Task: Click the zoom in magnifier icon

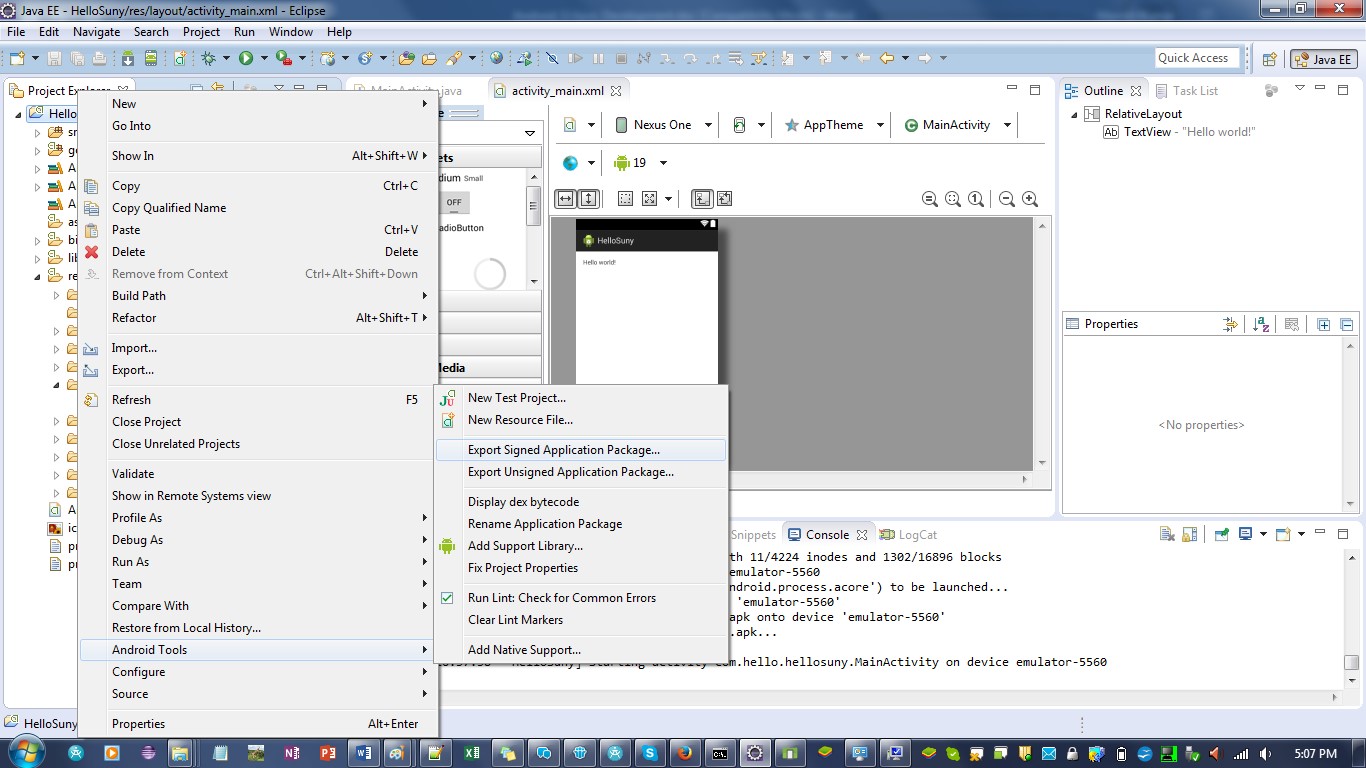Action: click(1030, 199)
